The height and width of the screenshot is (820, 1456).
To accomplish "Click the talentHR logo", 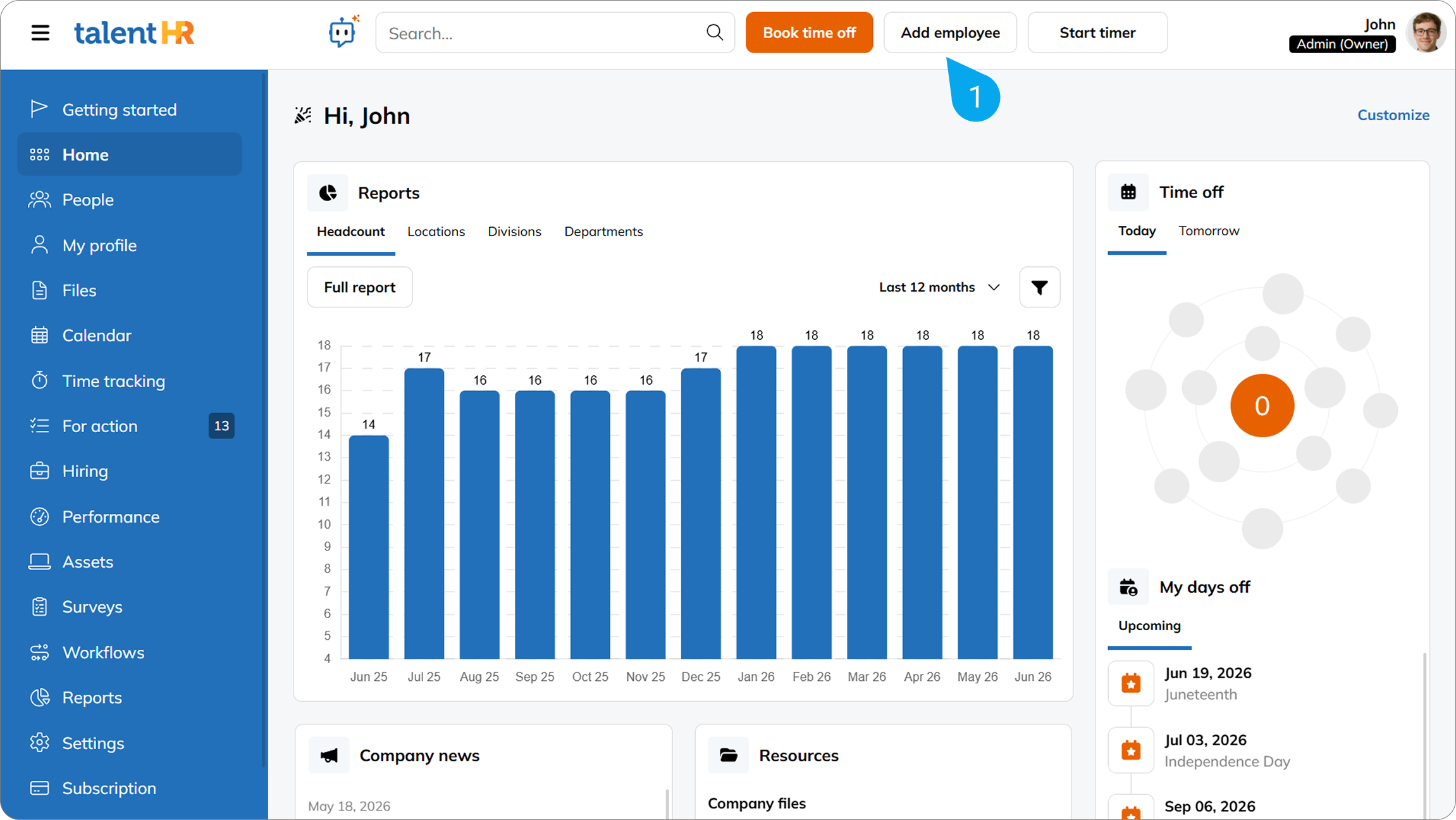I will click(134, 33).
